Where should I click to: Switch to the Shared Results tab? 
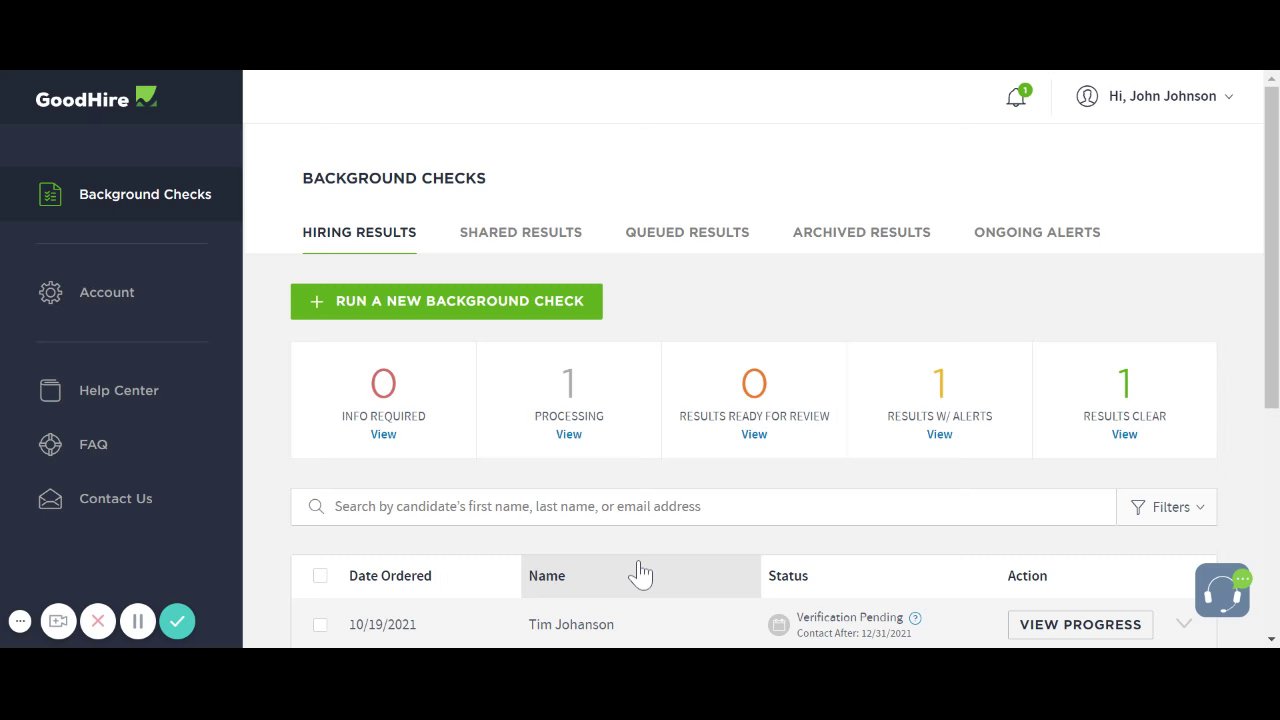[x=520, y=232]
